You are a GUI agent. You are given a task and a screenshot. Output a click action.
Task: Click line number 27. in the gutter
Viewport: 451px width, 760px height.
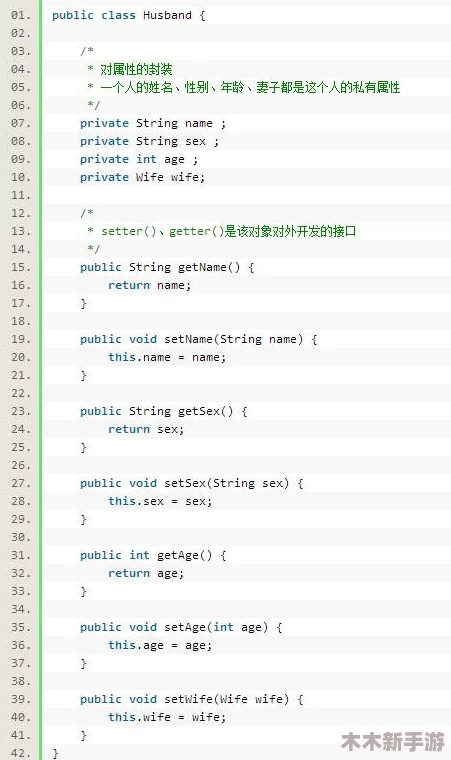point(21,484)
